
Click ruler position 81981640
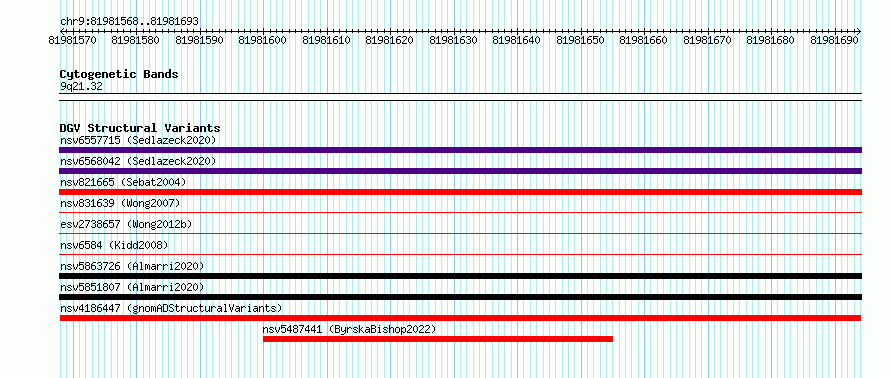517,40
